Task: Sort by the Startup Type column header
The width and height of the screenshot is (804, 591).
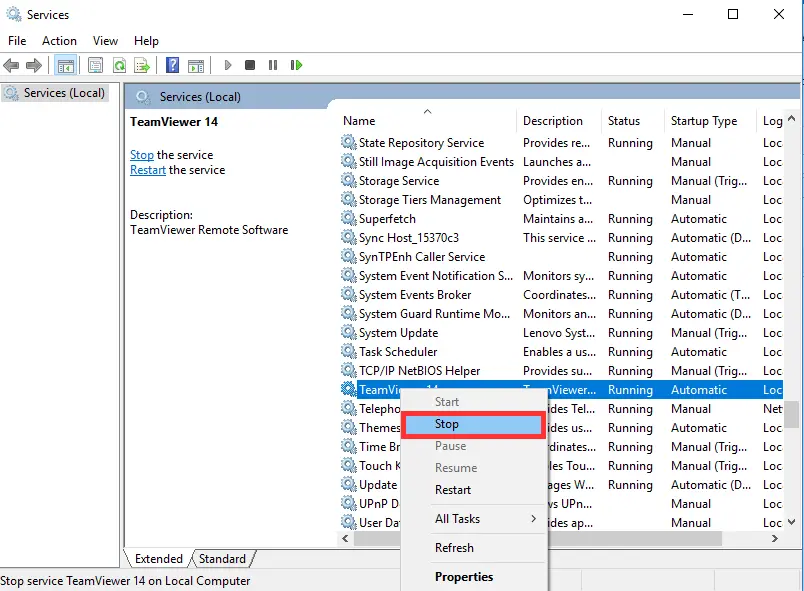Action: point(710,121)
